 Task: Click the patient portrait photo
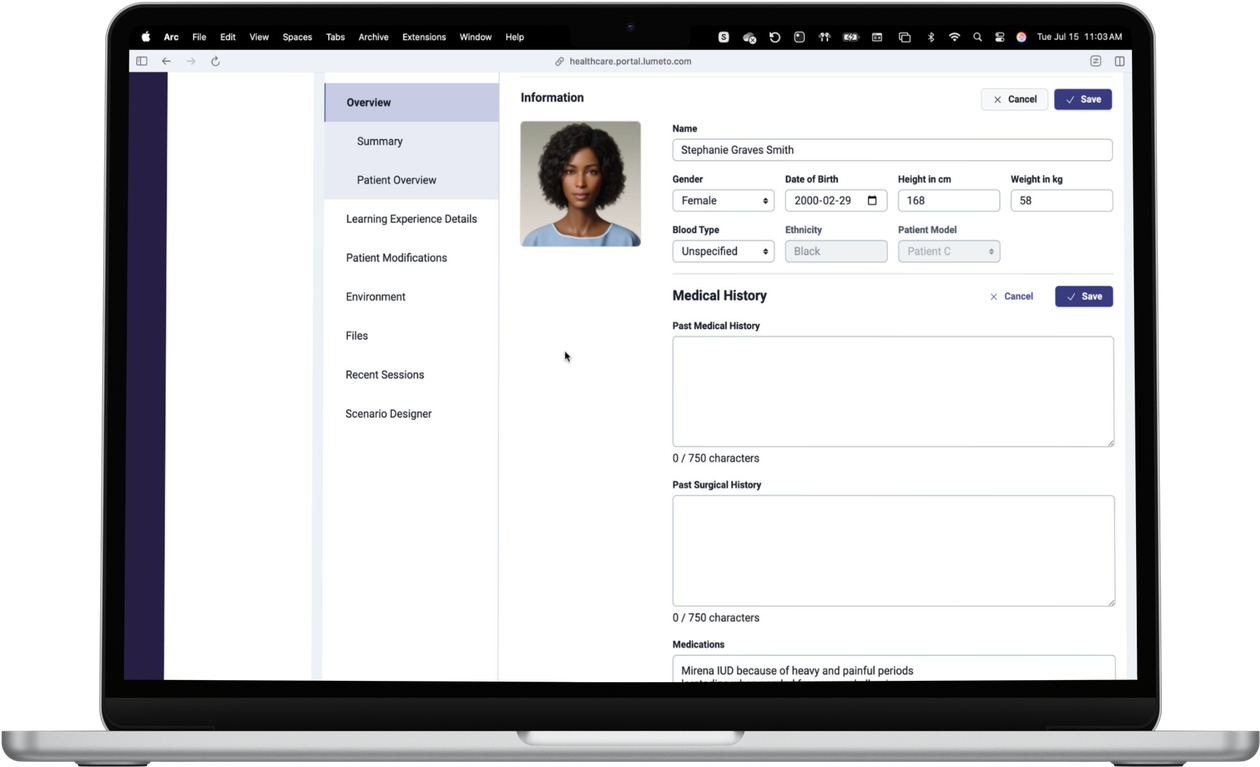click(581, 184)
